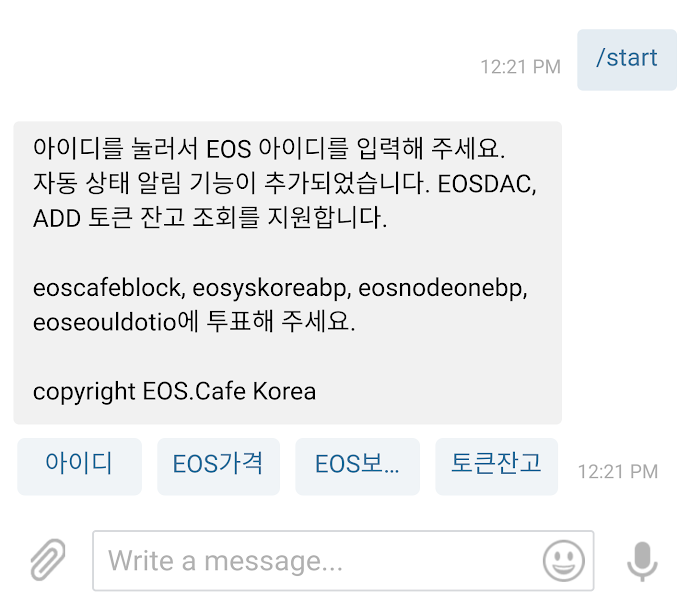Click the ADD 토큰 잔고 조회 line
Viewport: 690px width, 614px height.
click(x=210, y=218)
